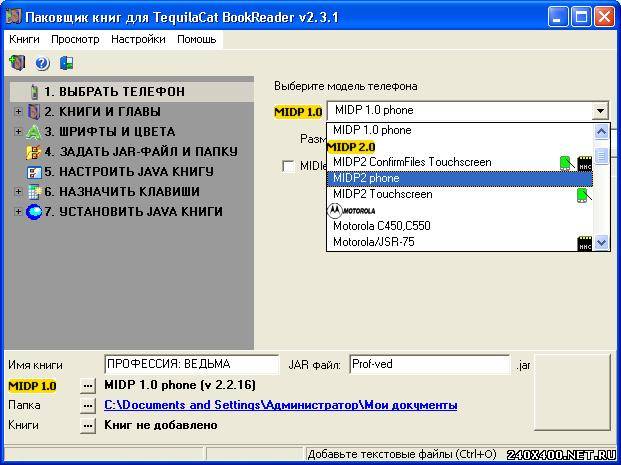Image resolution: width=621 pixels, height=465 pixels.
Task: Click the blue-green book toolbar icon
Action: pos(67,63)
